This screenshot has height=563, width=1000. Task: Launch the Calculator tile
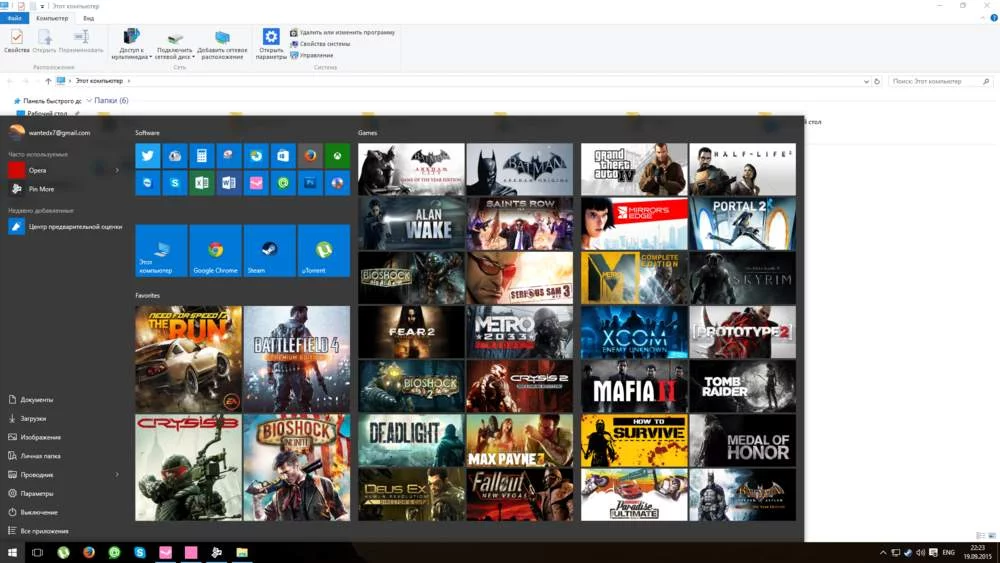[x=202, y=155]
